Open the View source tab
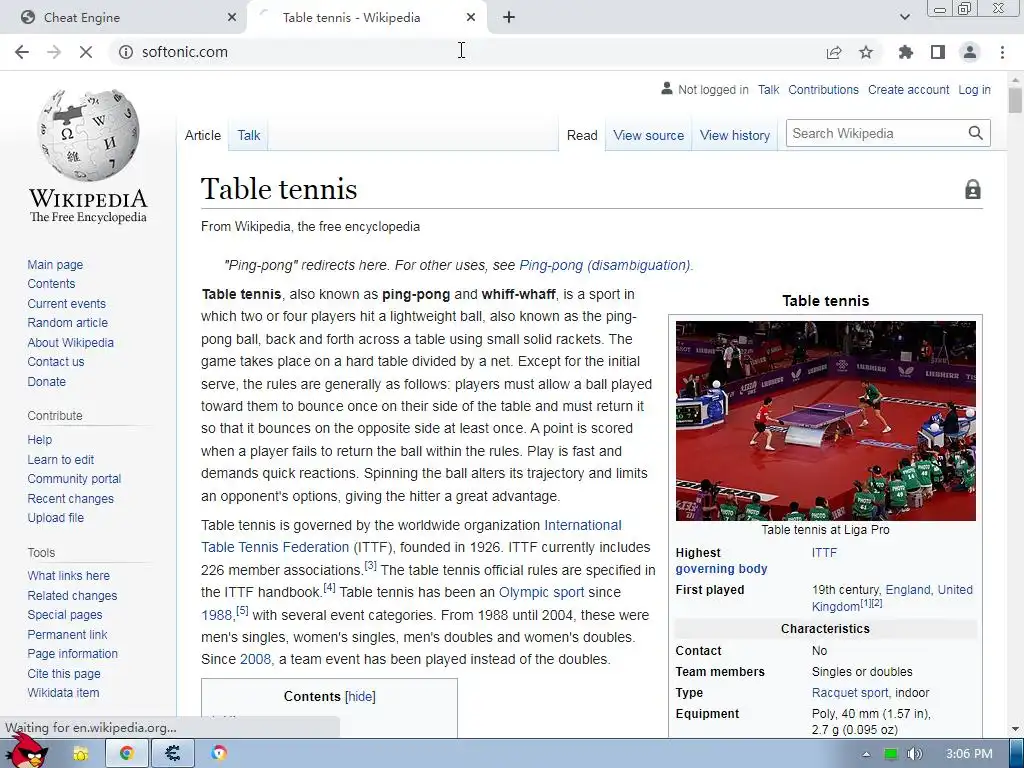 click(x=648, y=135)
